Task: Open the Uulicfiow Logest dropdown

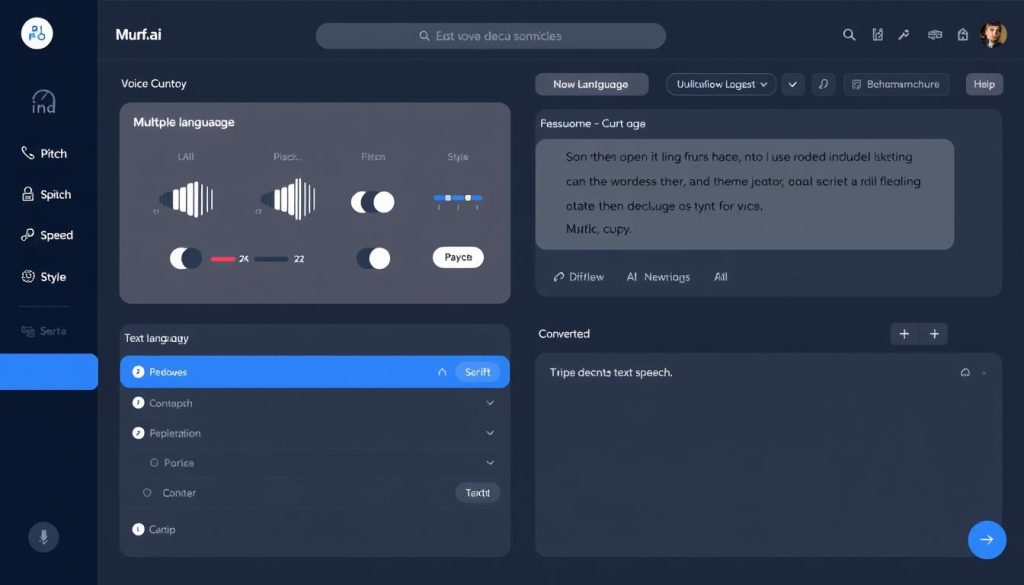Action: click(721, 85)
